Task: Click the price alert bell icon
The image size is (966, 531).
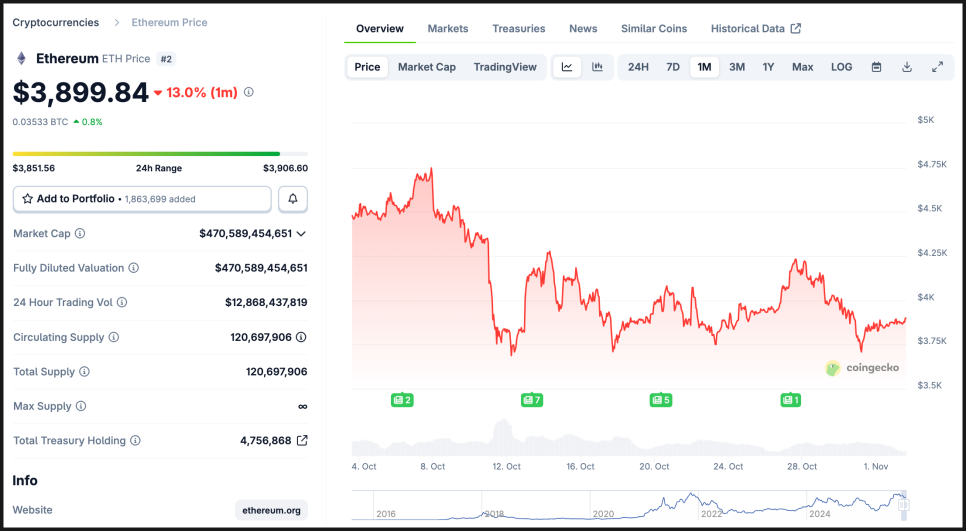Action: pyautogui.click(x=293, y=199)
